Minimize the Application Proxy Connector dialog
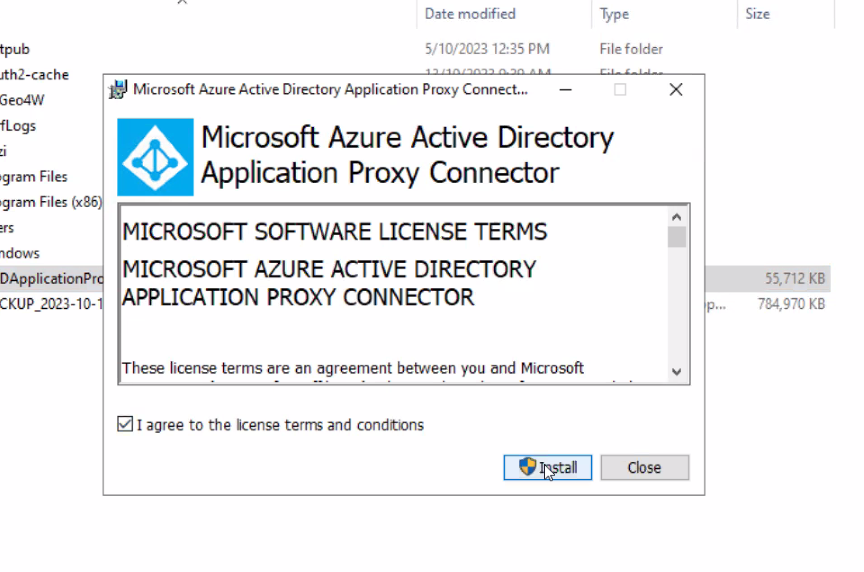Screen dimensions: 864x572 coord(565,89)
